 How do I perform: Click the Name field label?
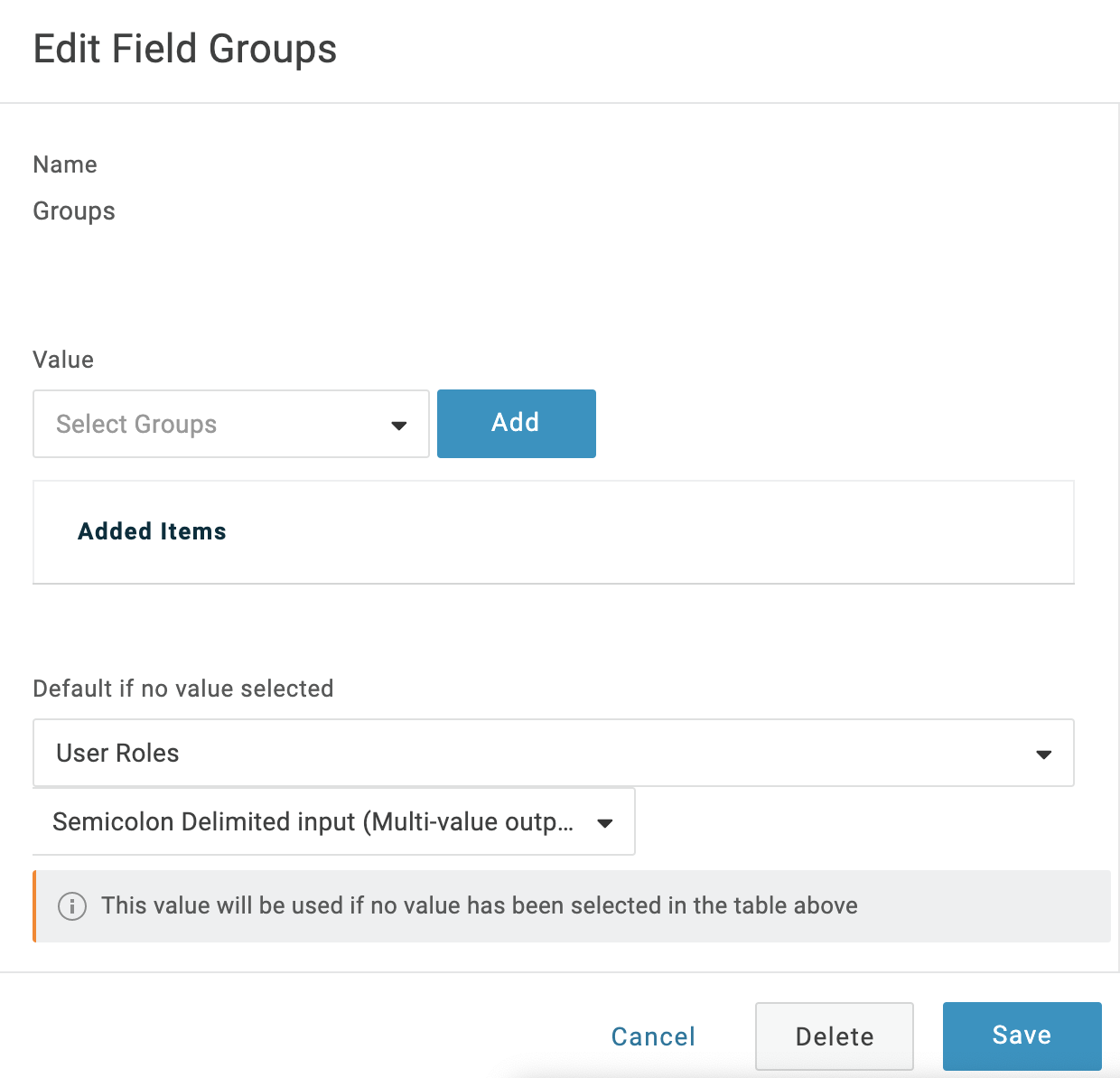click(x=65, y=164)
